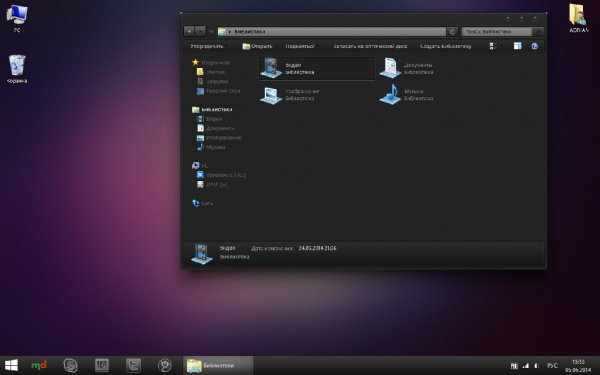
Task: Select Библиотеки in the navigation tree
Action: coord(217,109)
